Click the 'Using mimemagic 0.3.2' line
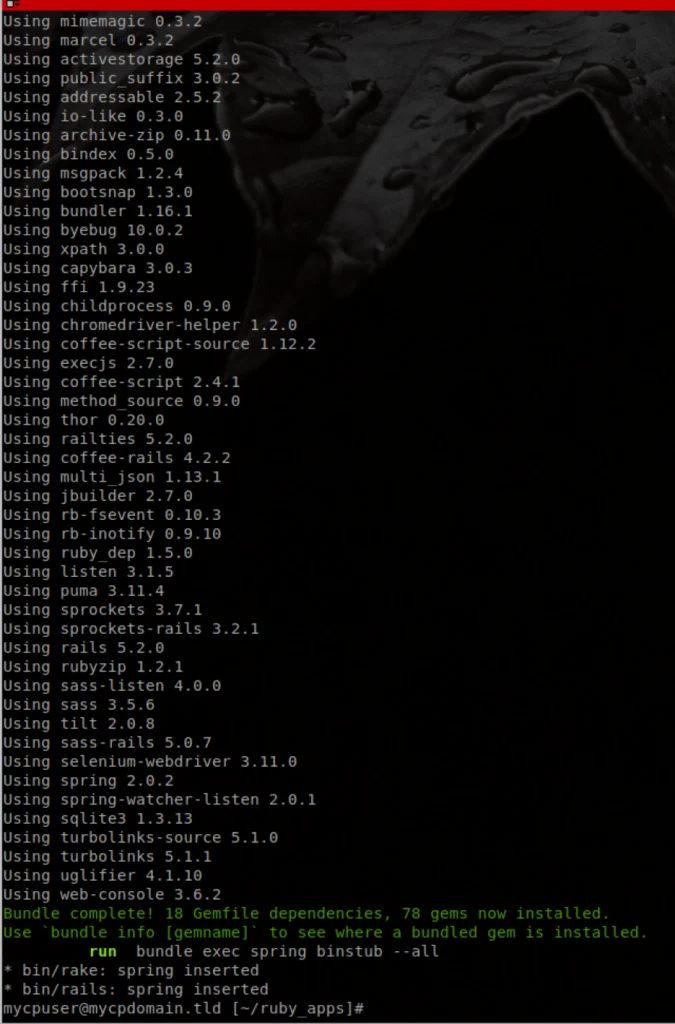This screenshot has width=675, height=1024. click(x=102, y=22)
